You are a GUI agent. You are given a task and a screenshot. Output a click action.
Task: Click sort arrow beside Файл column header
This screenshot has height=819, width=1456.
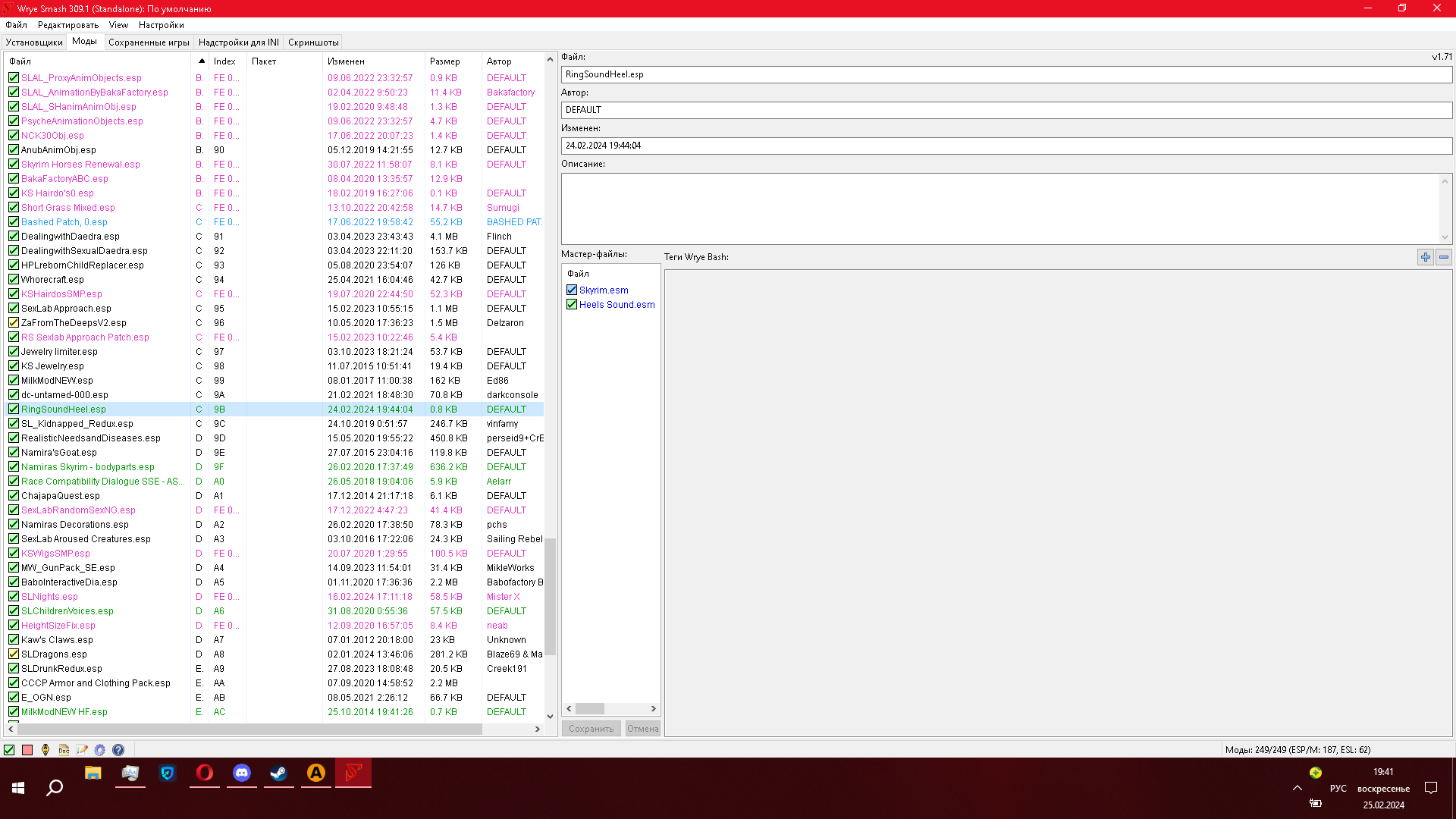(x=202, y=61)
